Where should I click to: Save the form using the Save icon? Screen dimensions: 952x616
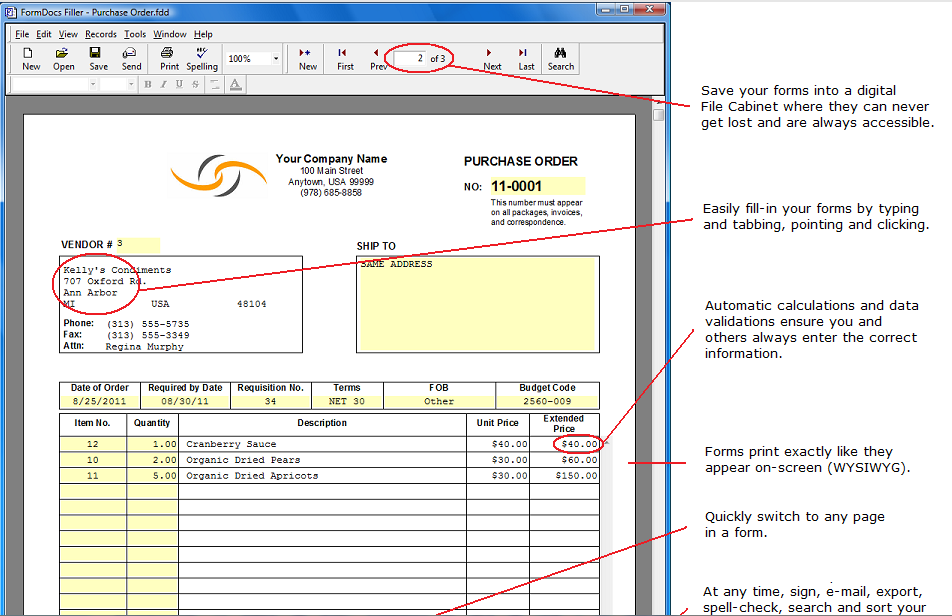98,58
